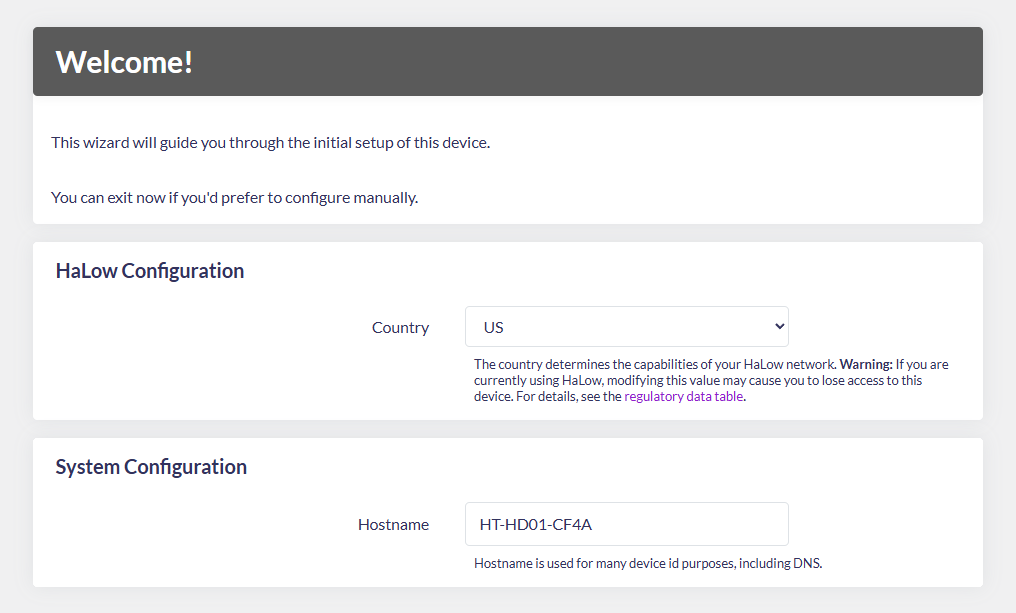
Task: Open the Country dropdown
Action: 626,327
